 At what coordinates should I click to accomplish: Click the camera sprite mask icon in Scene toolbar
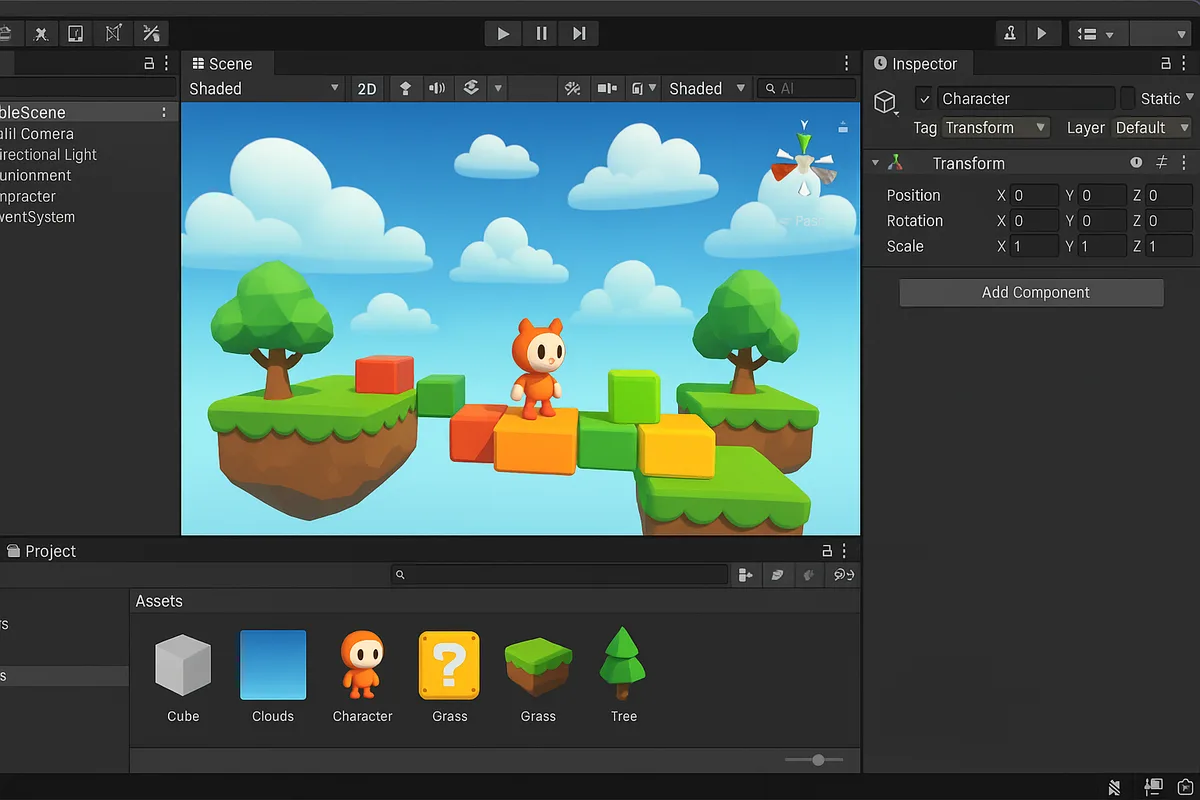pyautogui.click(x=607, y=88)
